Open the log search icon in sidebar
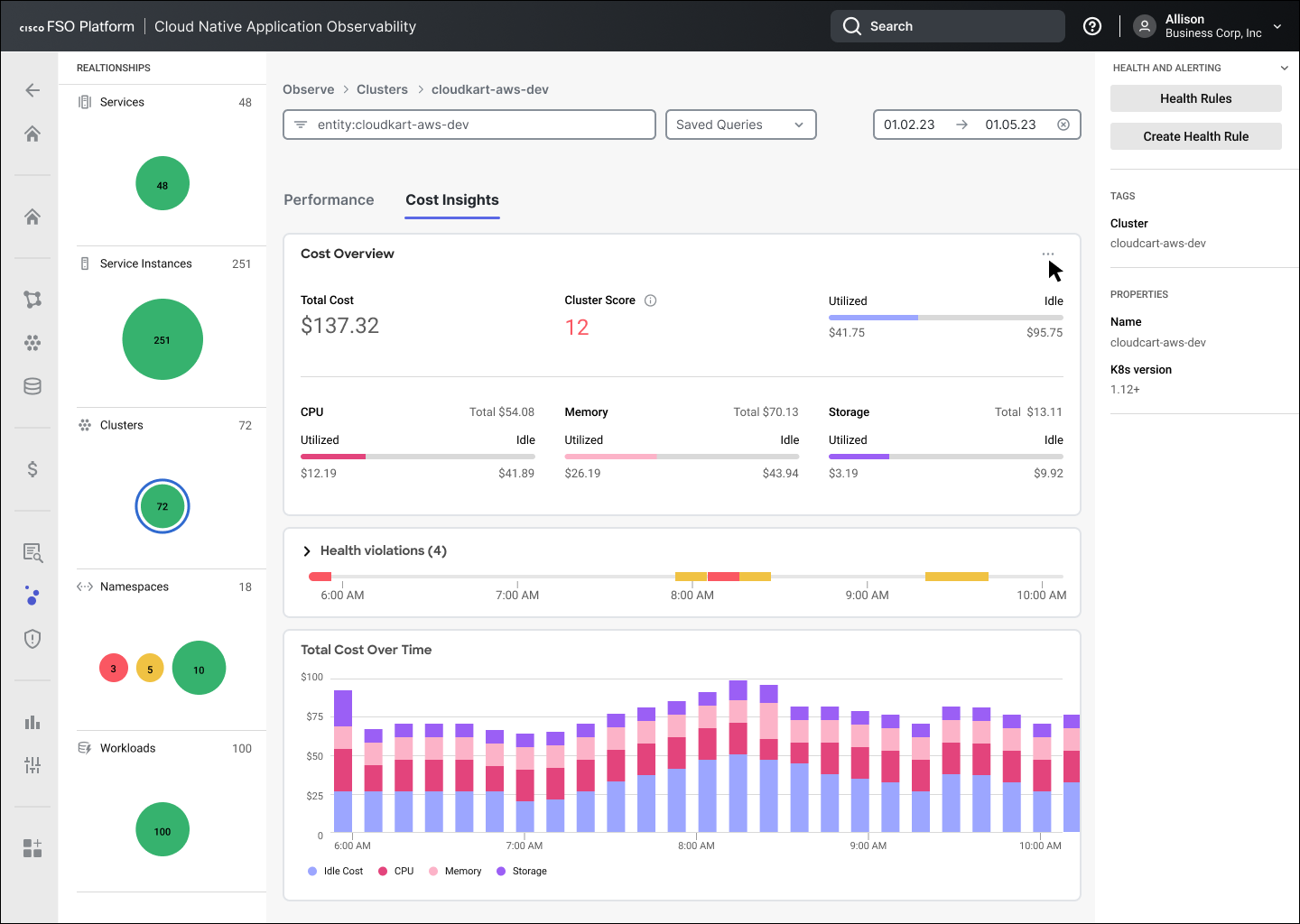The height and width of the screenshot is (924, 1300). (32, 552)
